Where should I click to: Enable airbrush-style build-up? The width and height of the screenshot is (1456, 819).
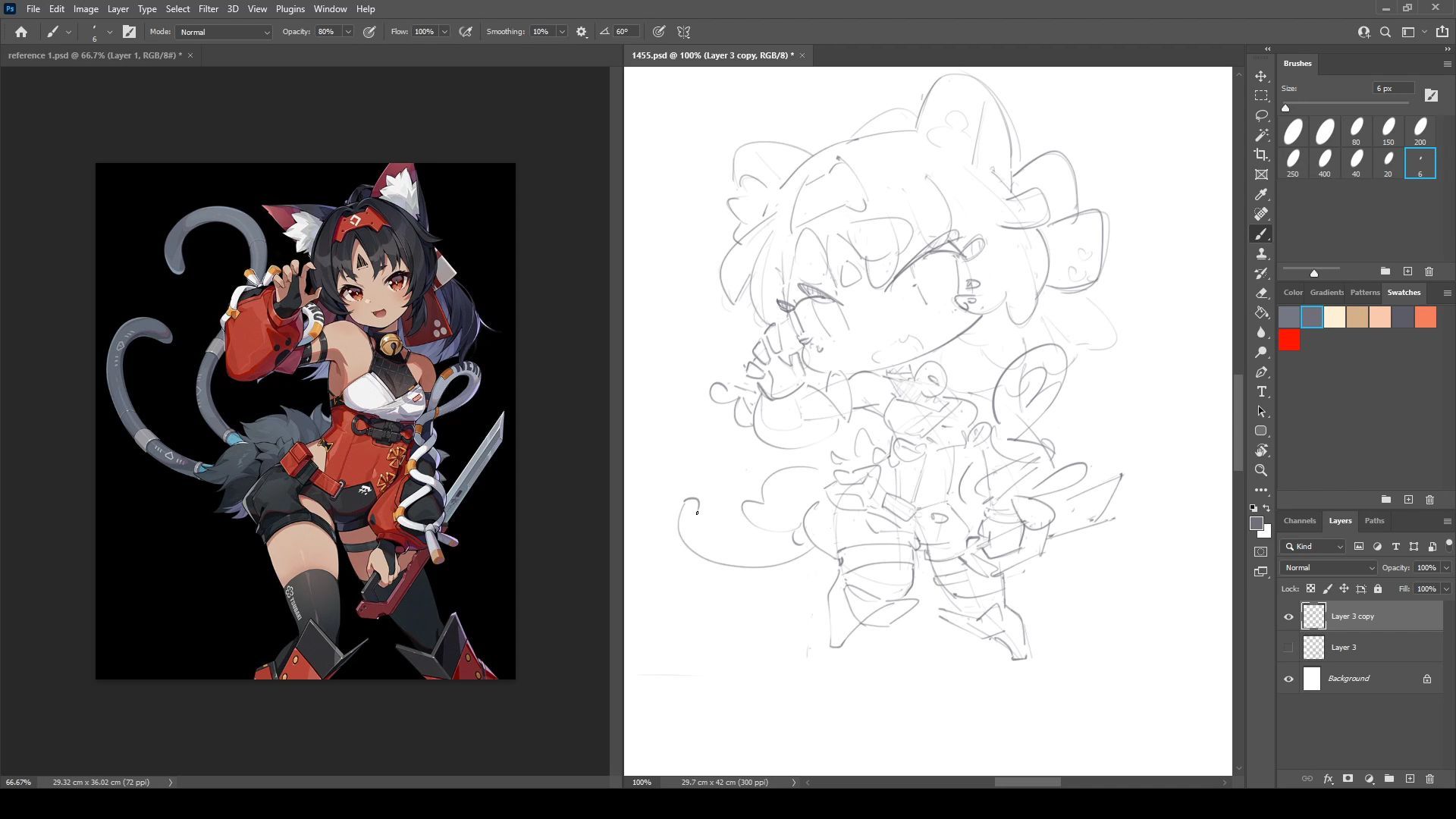click(x=466, y=32)
